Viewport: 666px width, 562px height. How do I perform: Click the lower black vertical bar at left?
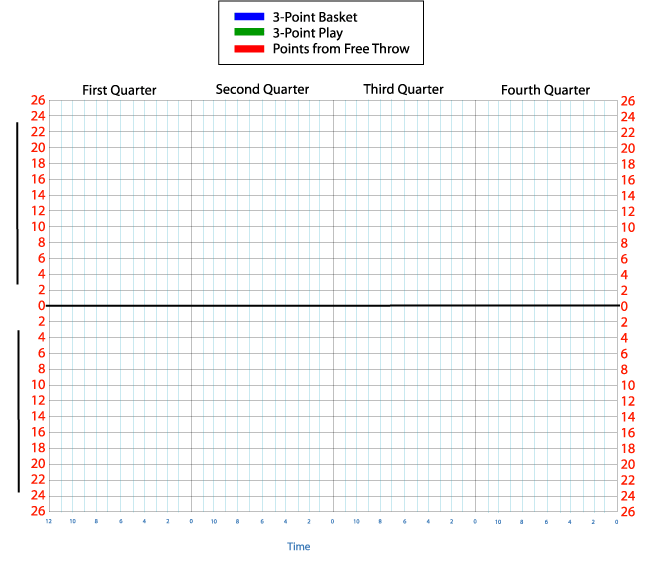pyautogui.click(x=18, y=410)
